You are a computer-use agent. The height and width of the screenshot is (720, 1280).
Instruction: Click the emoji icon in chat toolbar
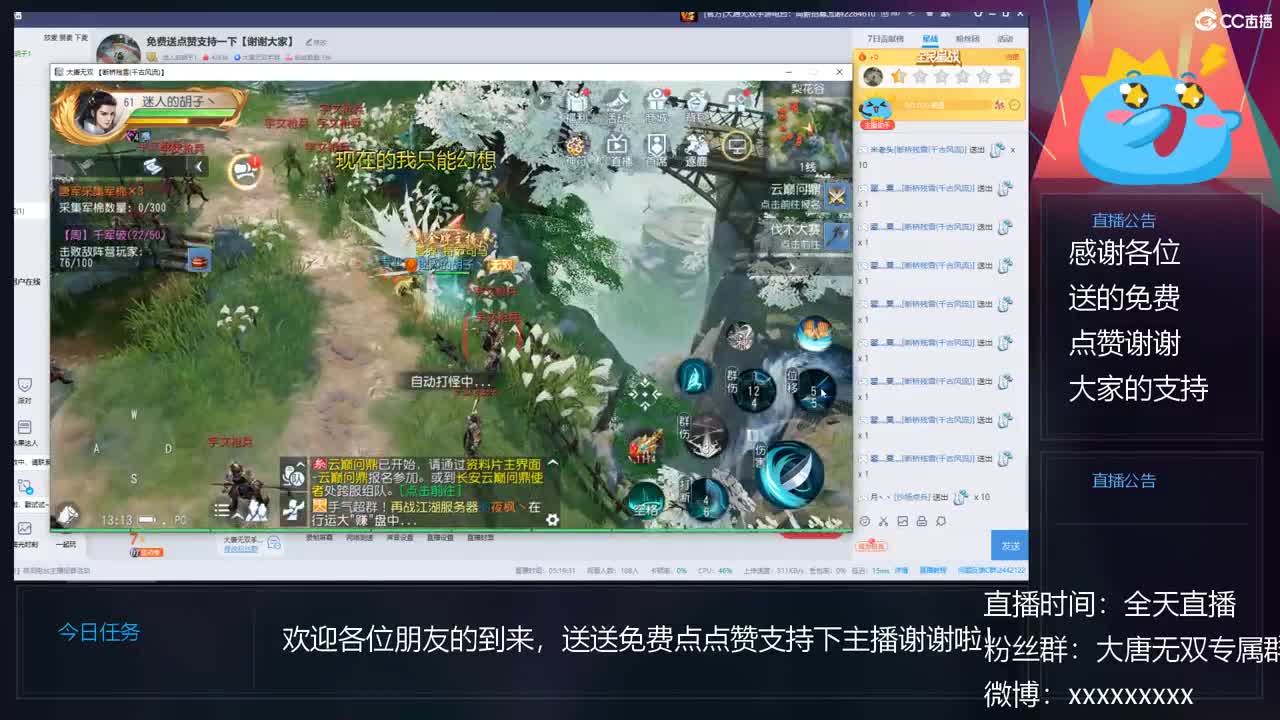tap(865, 521)
